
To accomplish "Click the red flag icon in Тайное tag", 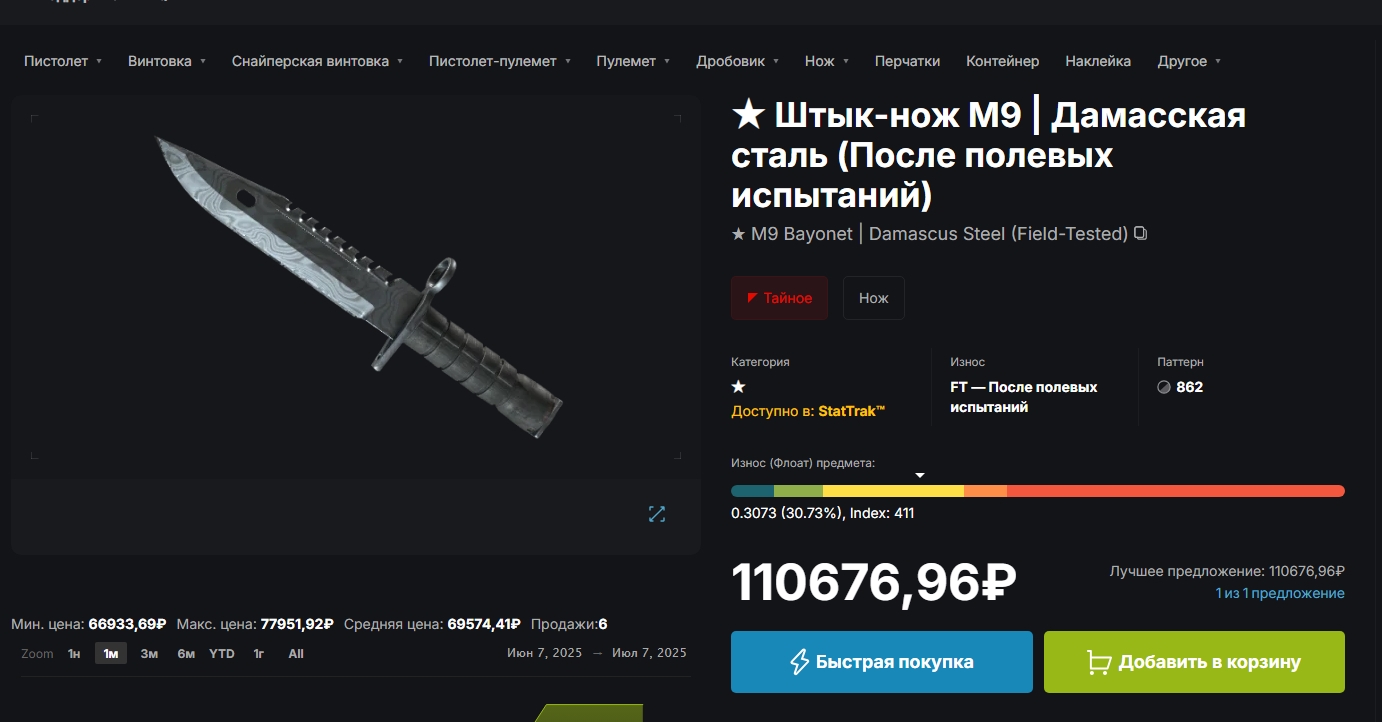I will pos(752,298).
